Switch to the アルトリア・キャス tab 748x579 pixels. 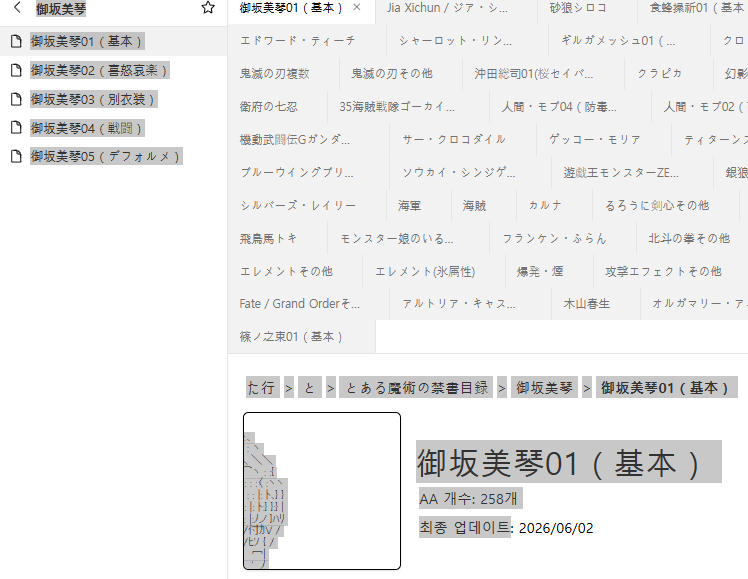pos(470,304)
